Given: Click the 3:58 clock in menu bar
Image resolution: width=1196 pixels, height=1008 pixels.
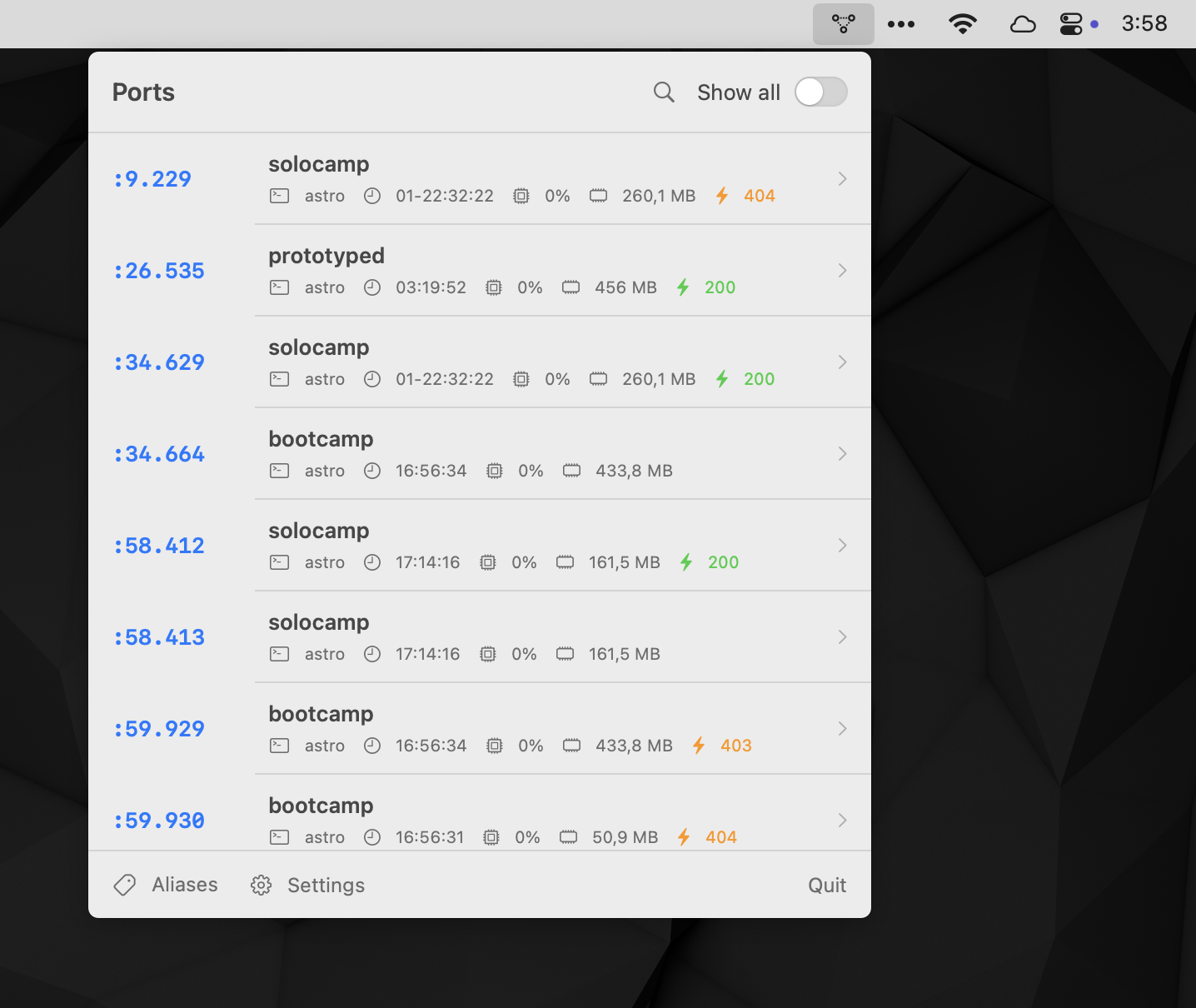Looking at the screenshot, I should pos(1144,23).
